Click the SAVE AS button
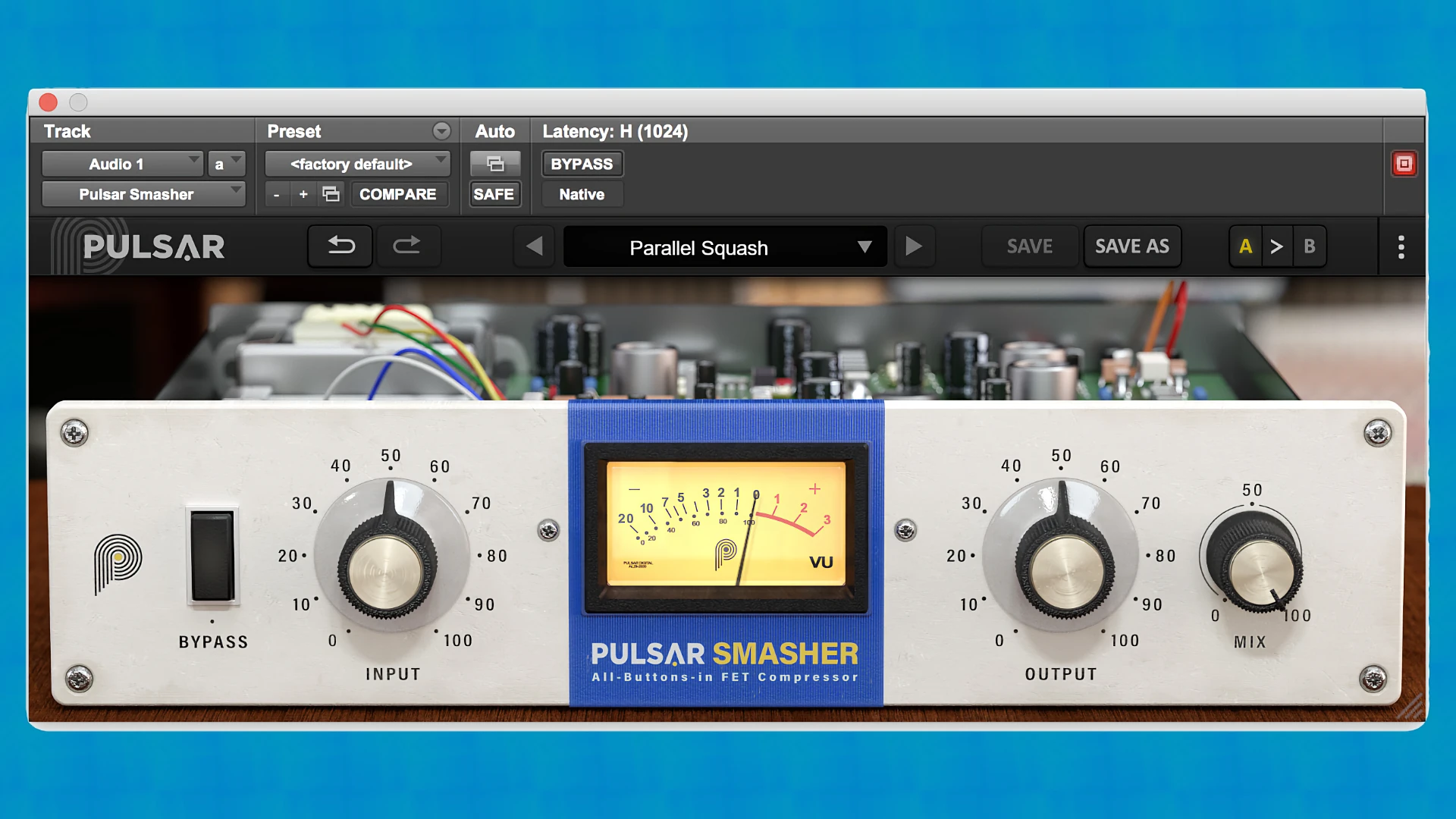 [1132, 246]
